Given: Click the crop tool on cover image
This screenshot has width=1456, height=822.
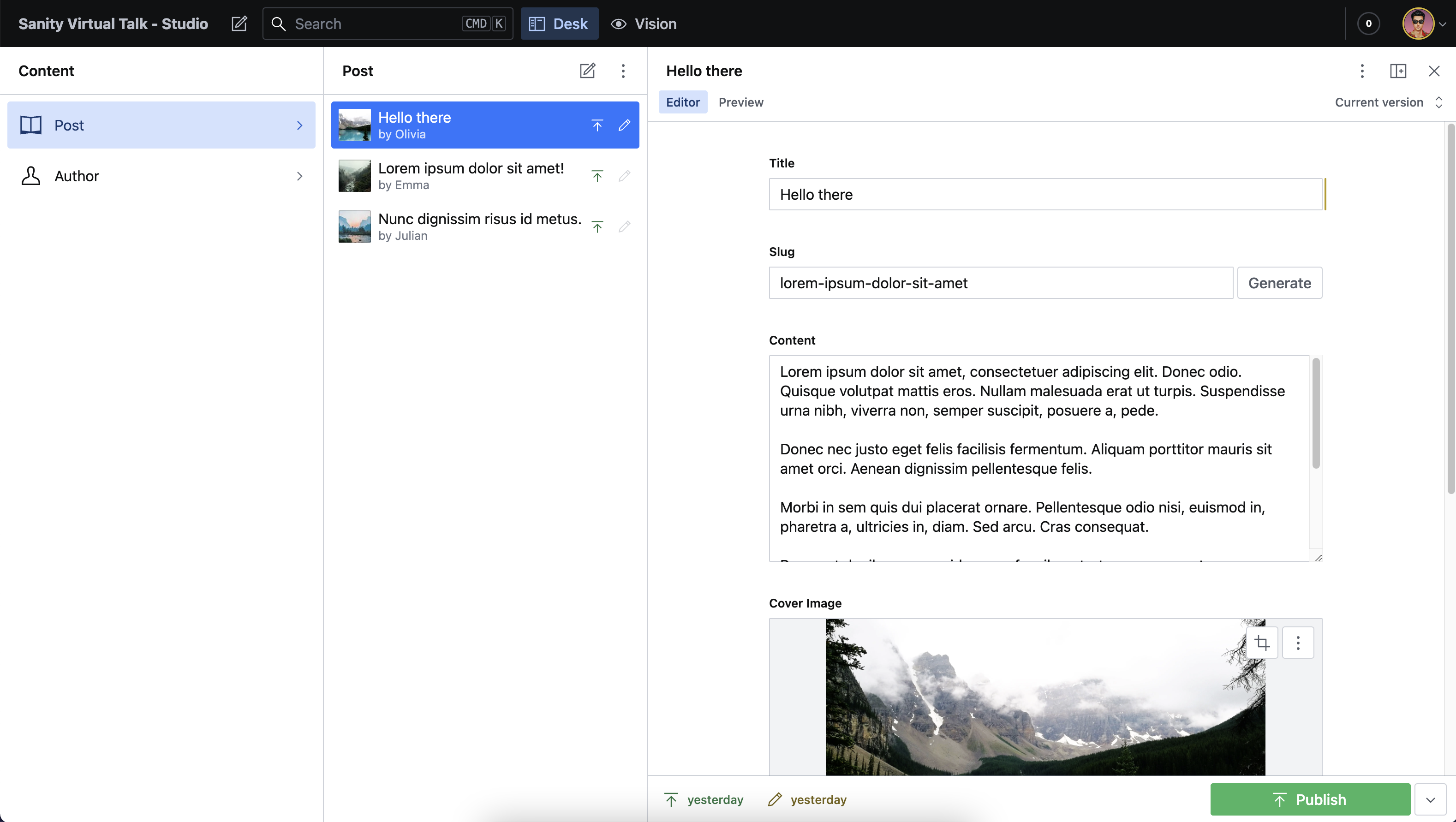Looking at the screenshot, I should [1262, 643].
